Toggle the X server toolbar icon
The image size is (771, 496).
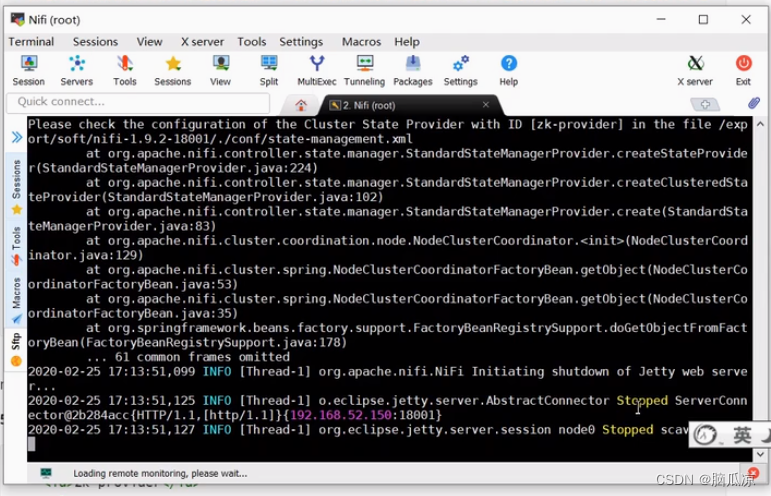[x=695, y=71]
